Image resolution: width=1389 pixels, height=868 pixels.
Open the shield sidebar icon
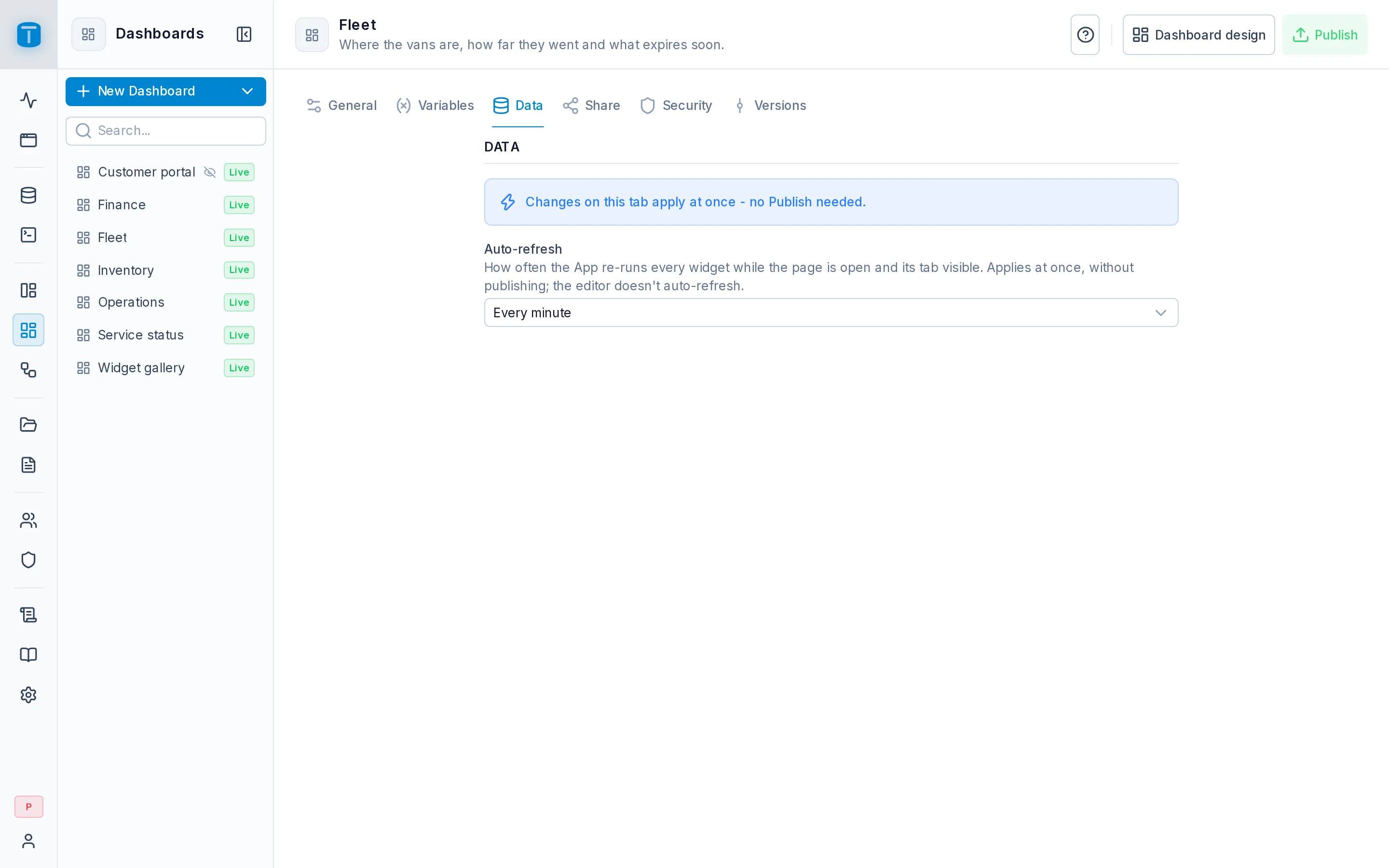coord(28,560)
